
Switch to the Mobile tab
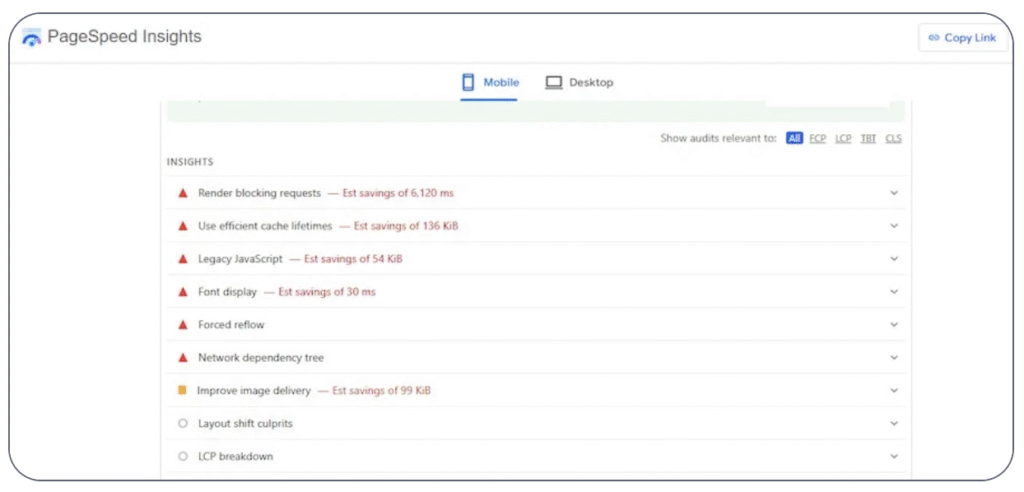pos(490,82)
